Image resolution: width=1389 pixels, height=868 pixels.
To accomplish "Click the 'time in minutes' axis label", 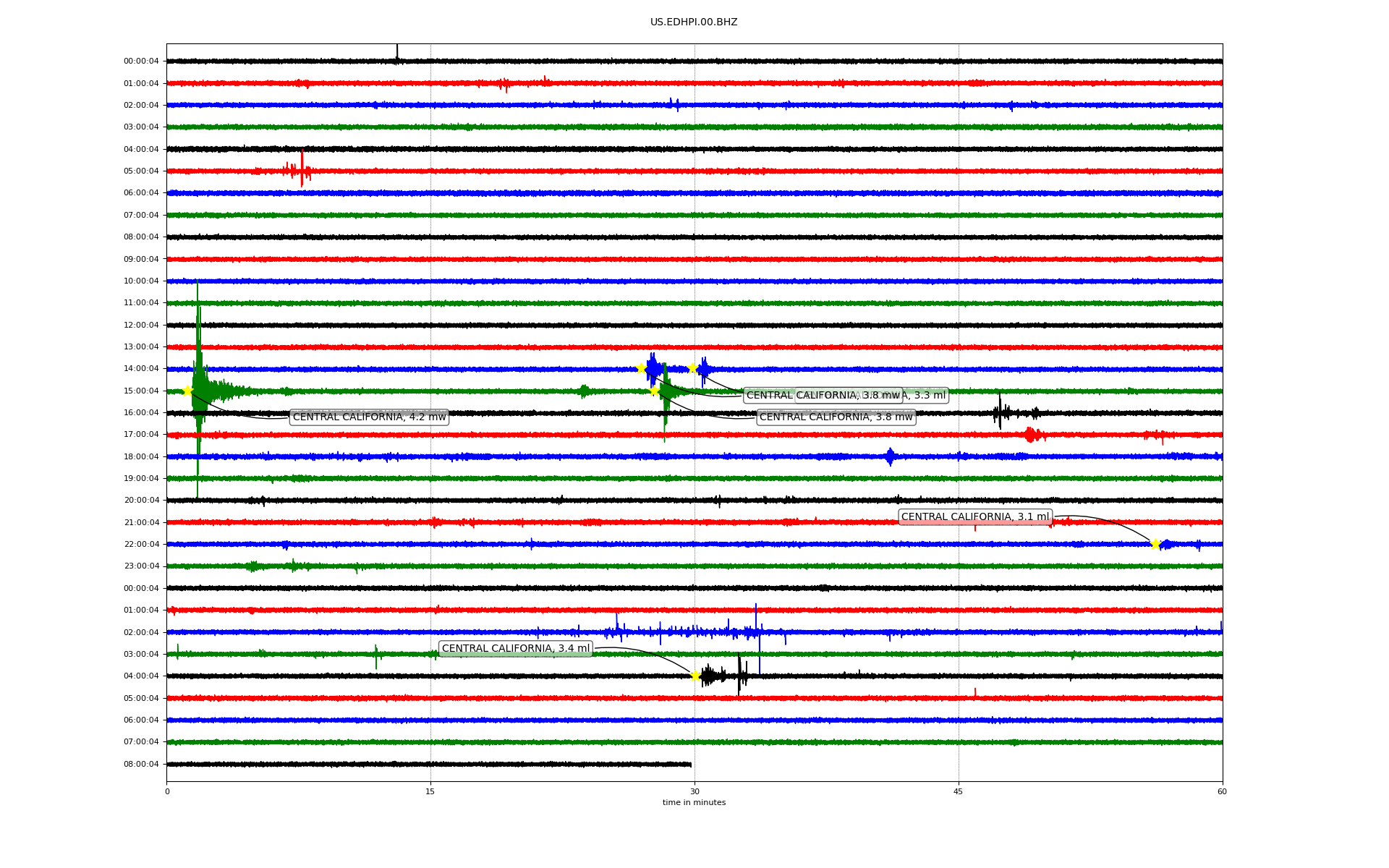I will [694, 803].
